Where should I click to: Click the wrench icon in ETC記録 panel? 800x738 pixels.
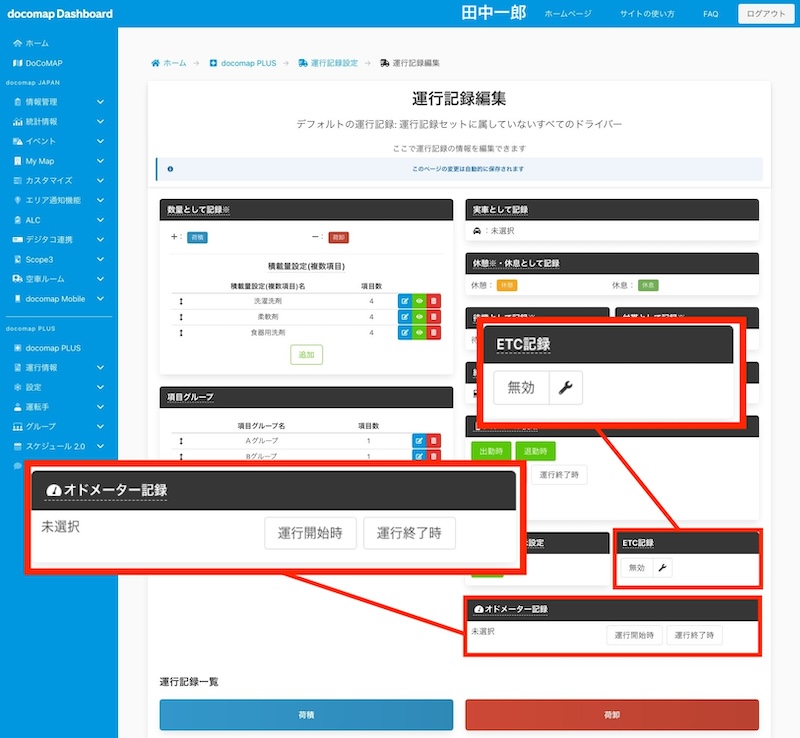coord(664,568)
